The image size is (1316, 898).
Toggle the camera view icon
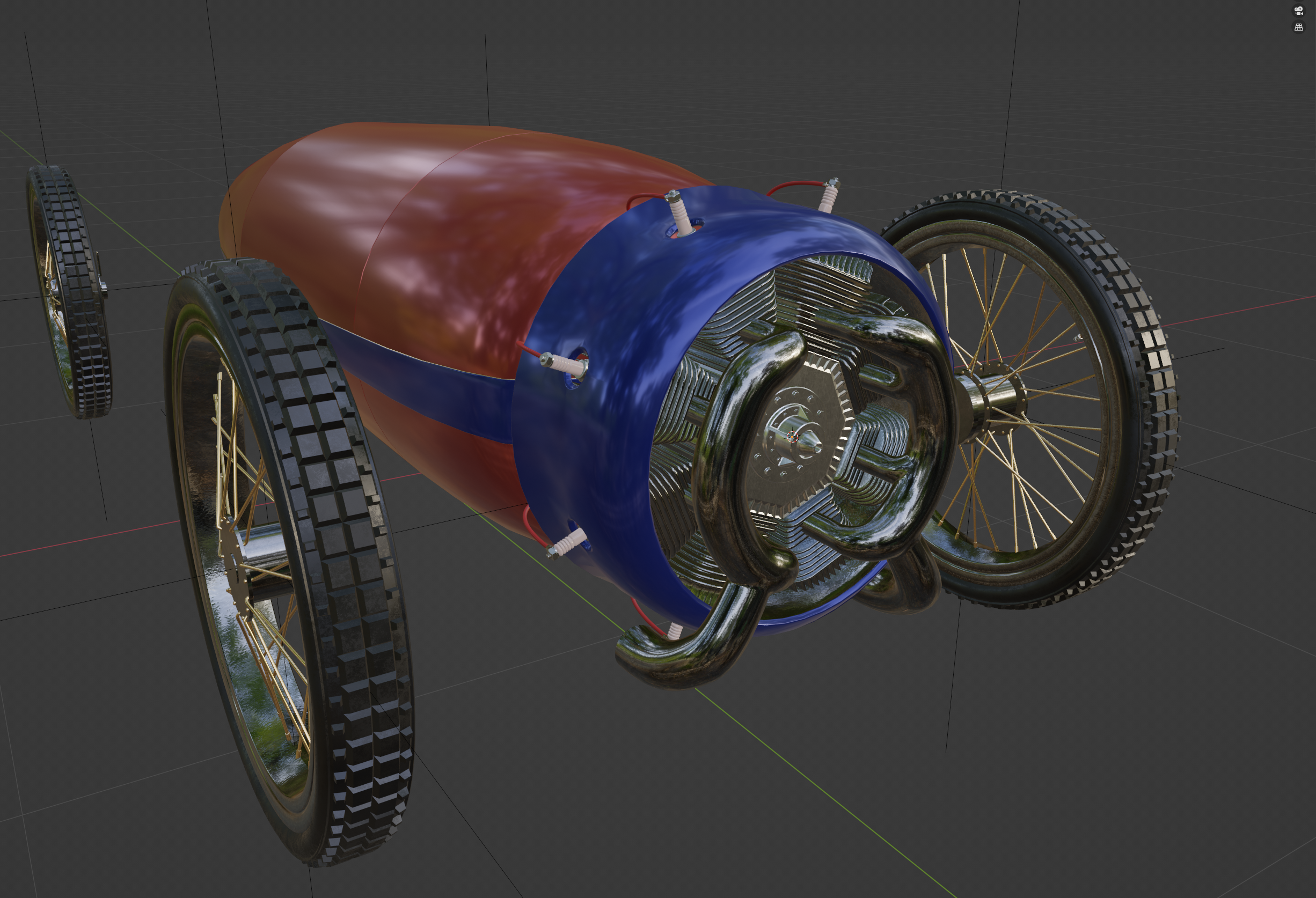(x=1298, y=11)
